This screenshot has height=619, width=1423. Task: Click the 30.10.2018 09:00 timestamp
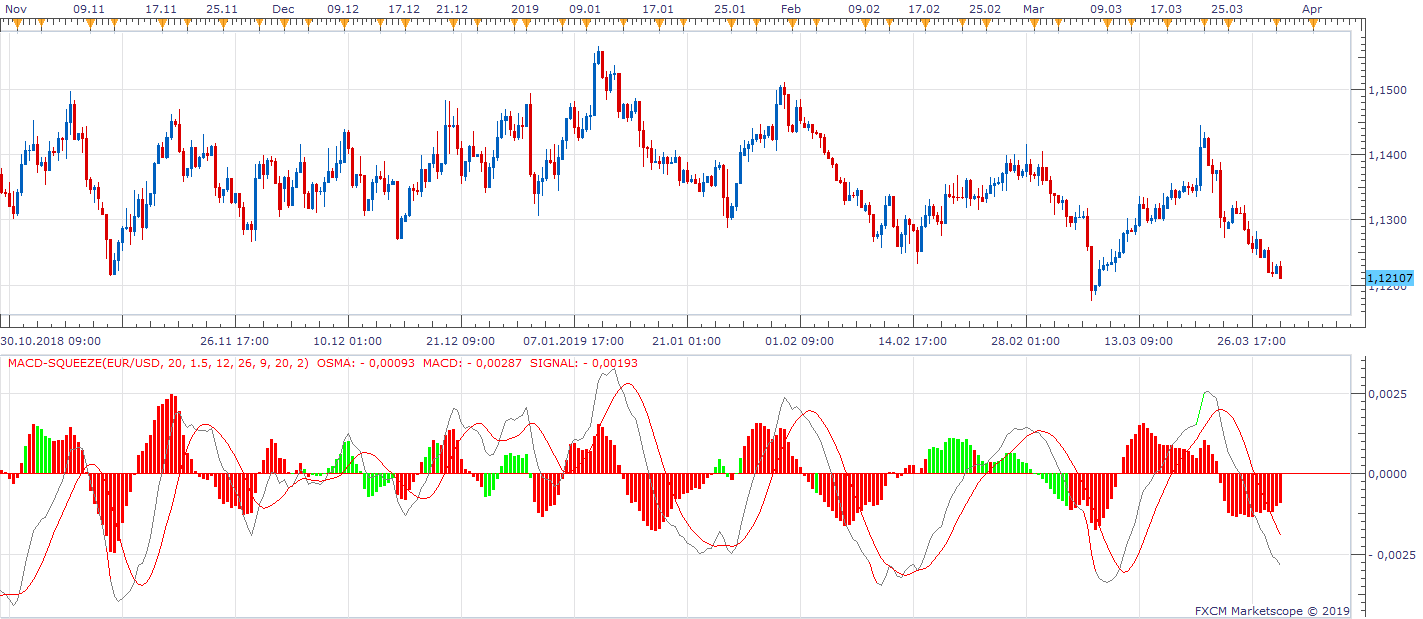click(51, 341)
